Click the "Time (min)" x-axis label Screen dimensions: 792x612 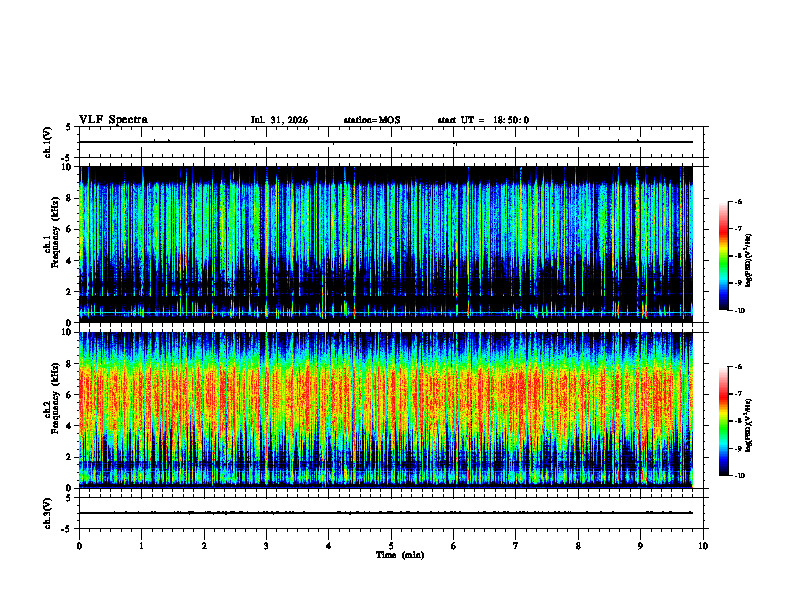point(400,555)
